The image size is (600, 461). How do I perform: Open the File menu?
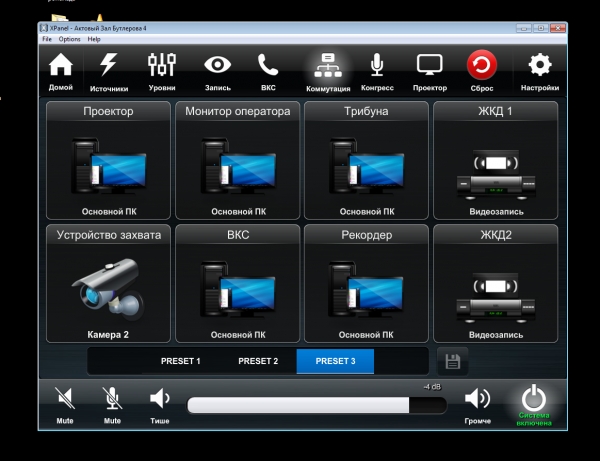pyautogui.click(x=46, y=39)
